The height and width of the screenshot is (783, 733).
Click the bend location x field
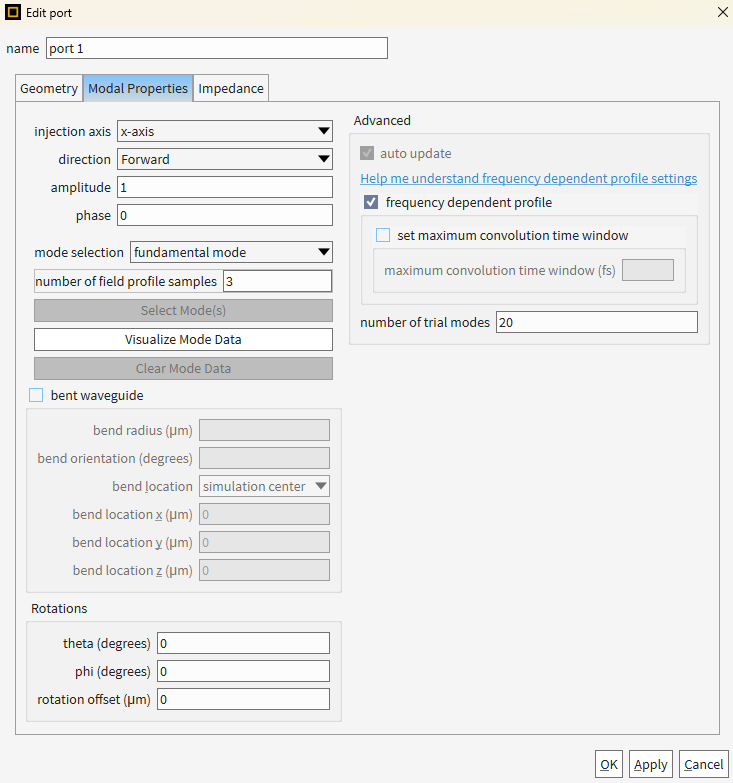point(264,514)
